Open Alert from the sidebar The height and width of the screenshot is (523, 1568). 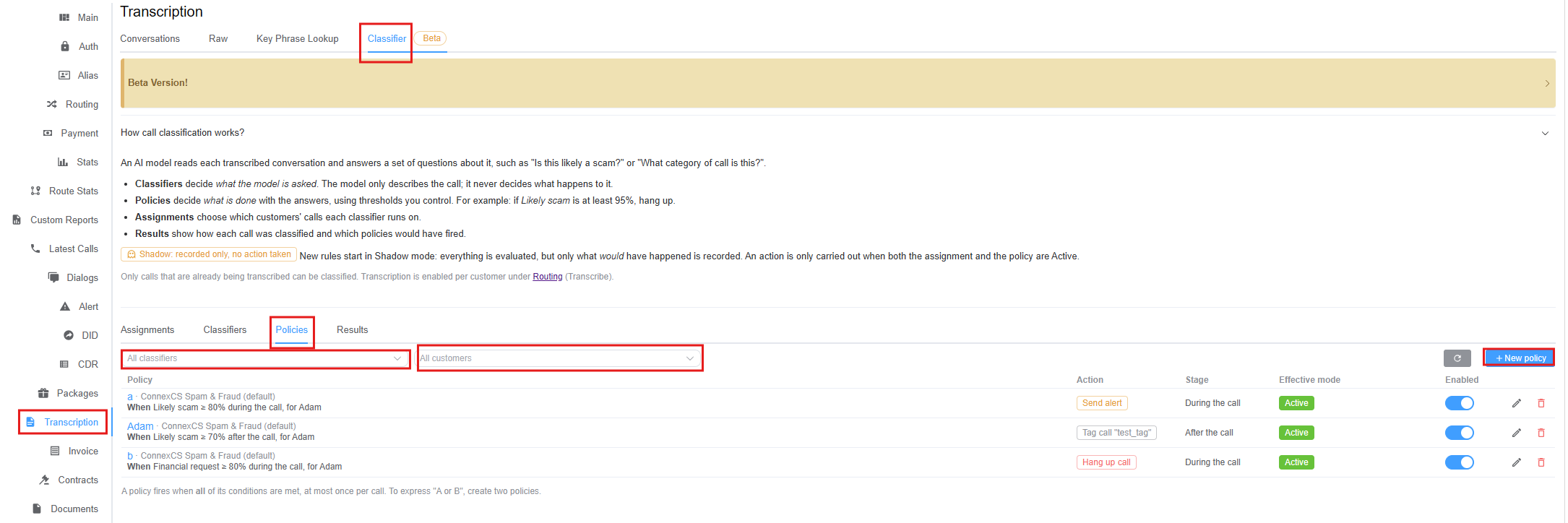(x=79, y=306)
